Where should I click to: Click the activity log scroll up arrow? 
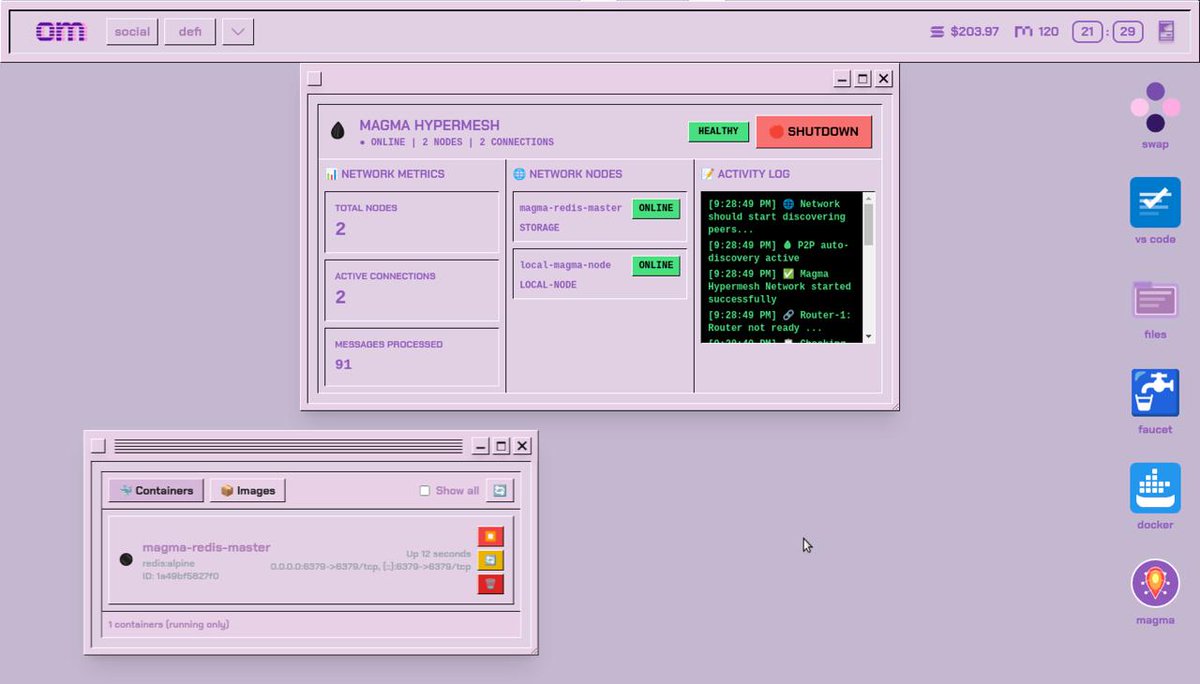pyautogui.click(x=869, y=197)
